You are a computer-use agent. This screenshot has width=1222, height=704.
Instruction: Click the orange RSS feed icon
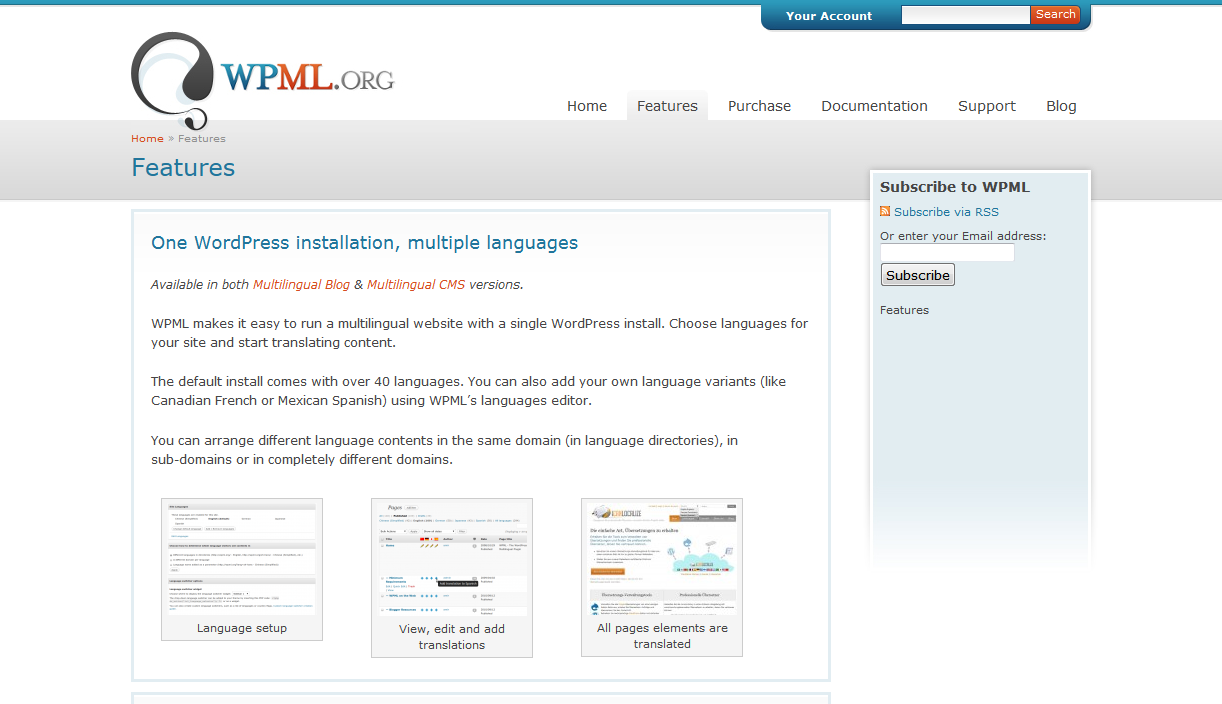click(x=885, y=211)
